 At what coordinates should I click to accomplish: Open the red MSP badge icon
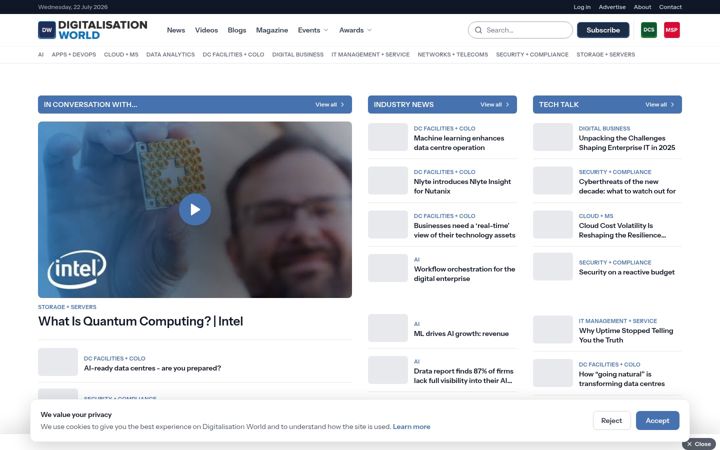(671, 30)
